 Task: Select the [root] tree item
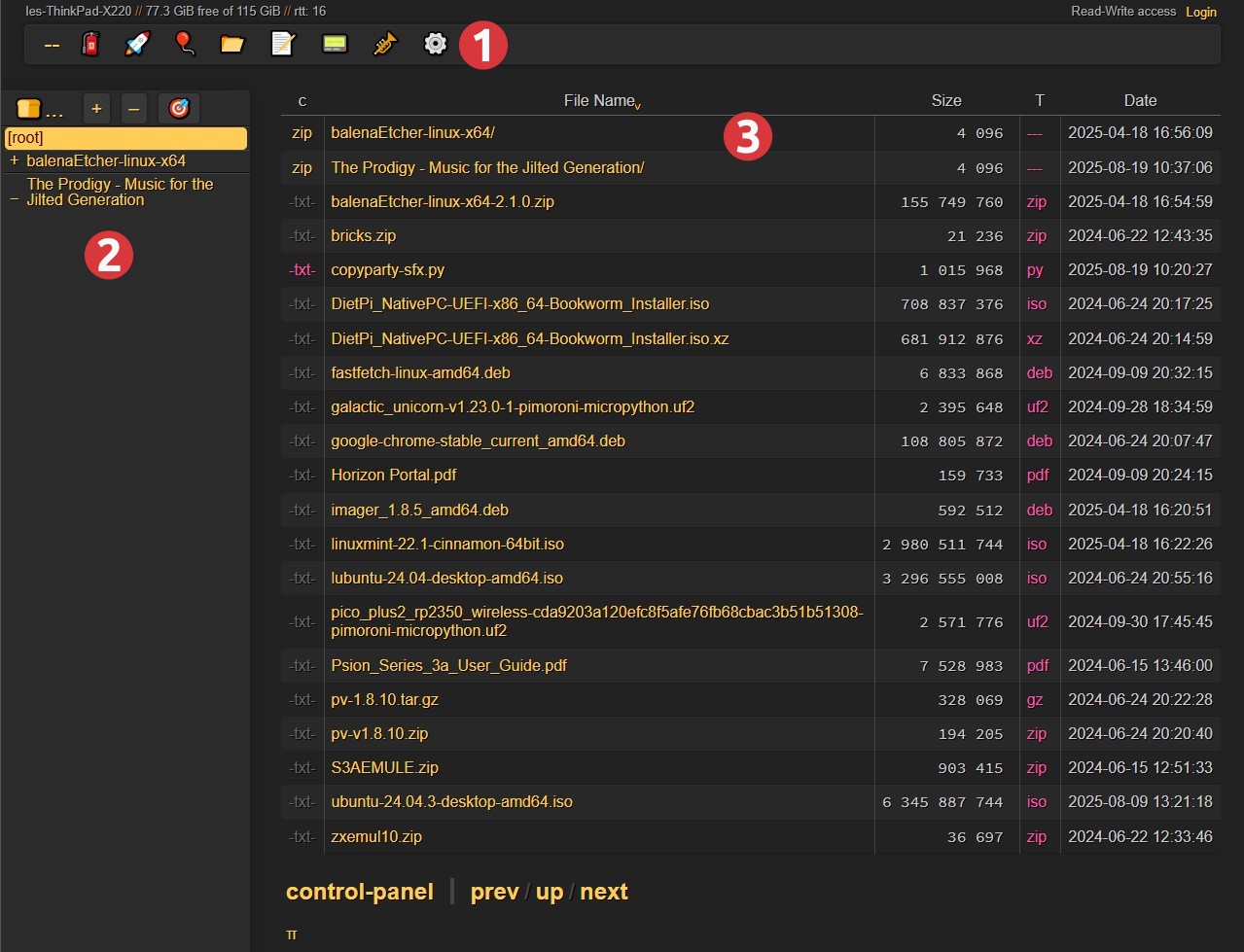pos(125,138)
